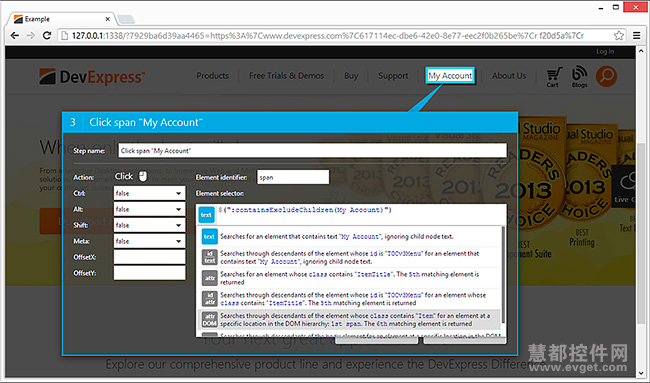Open the shopping Cart icon
This screenshot has width=650, height=383.
(x=554, y=77)
